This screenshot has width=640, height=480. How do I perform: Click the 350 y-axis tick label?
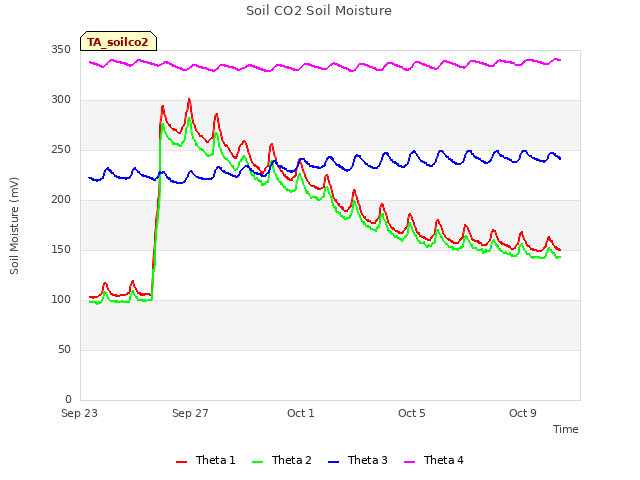[61, 50]
